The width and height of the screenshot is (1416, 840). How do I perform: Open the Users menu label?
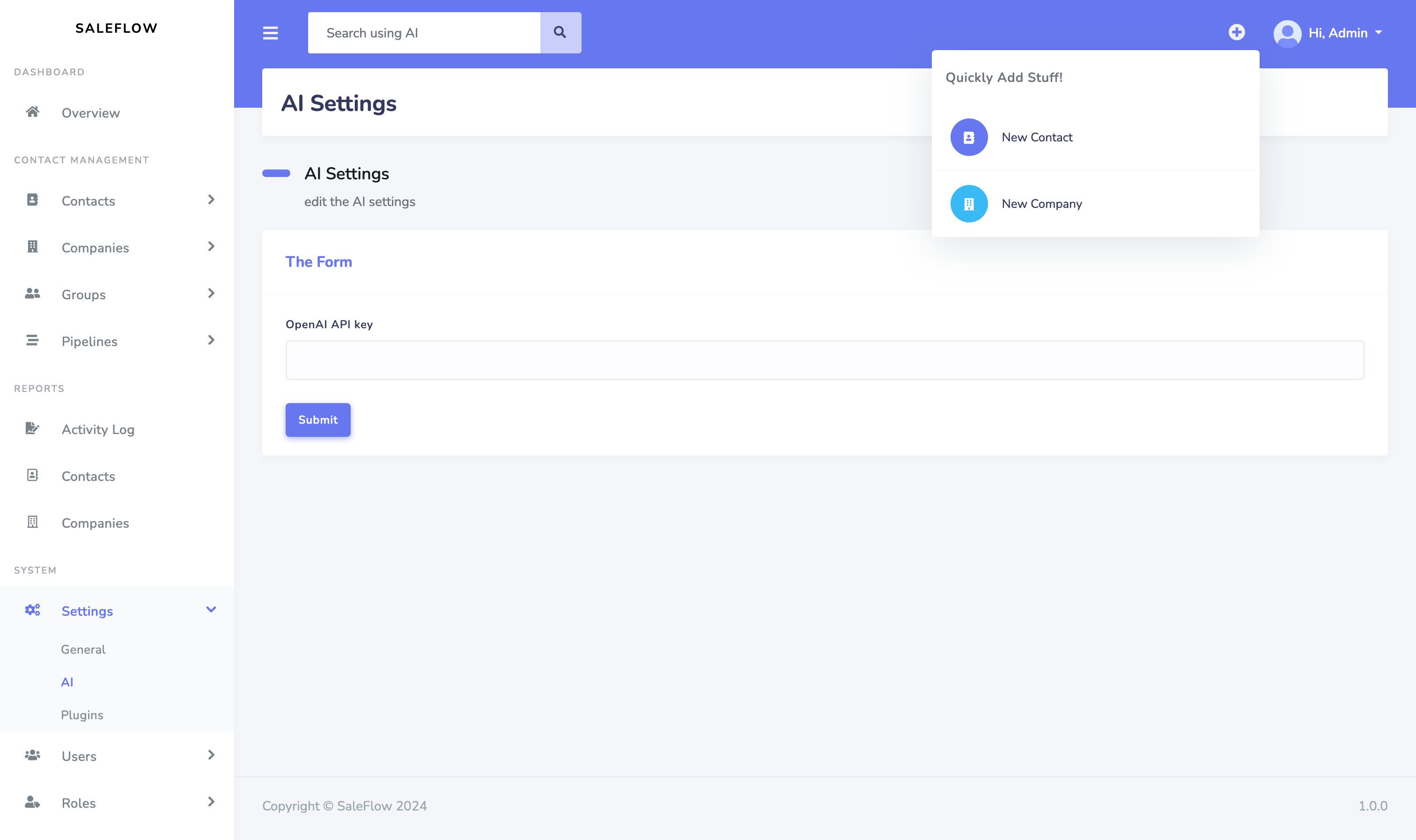pyautogui.click(x=79, y=757)
